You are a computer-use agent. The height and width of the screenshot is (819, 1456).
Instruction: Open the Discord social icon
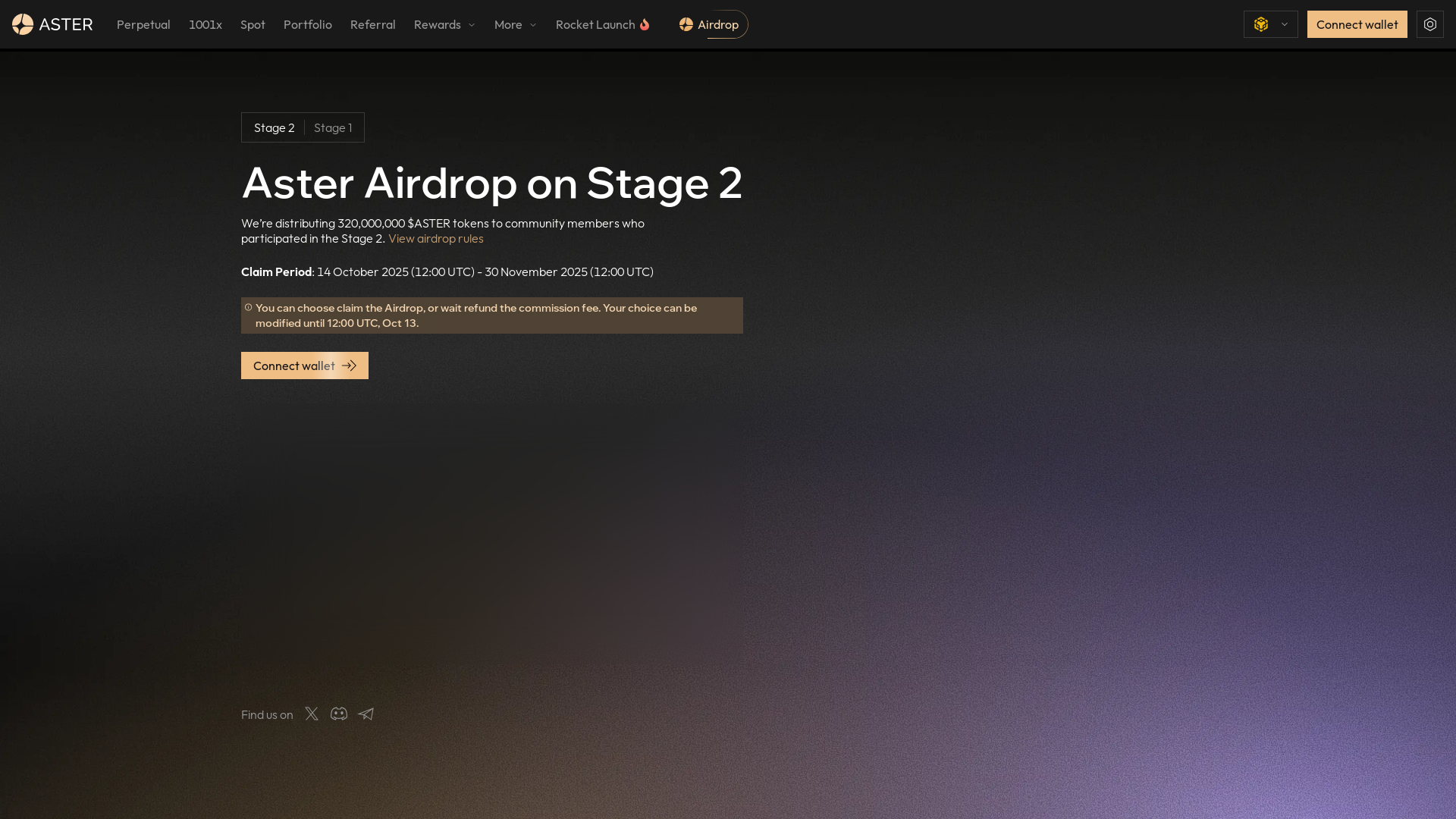point(339,714)
